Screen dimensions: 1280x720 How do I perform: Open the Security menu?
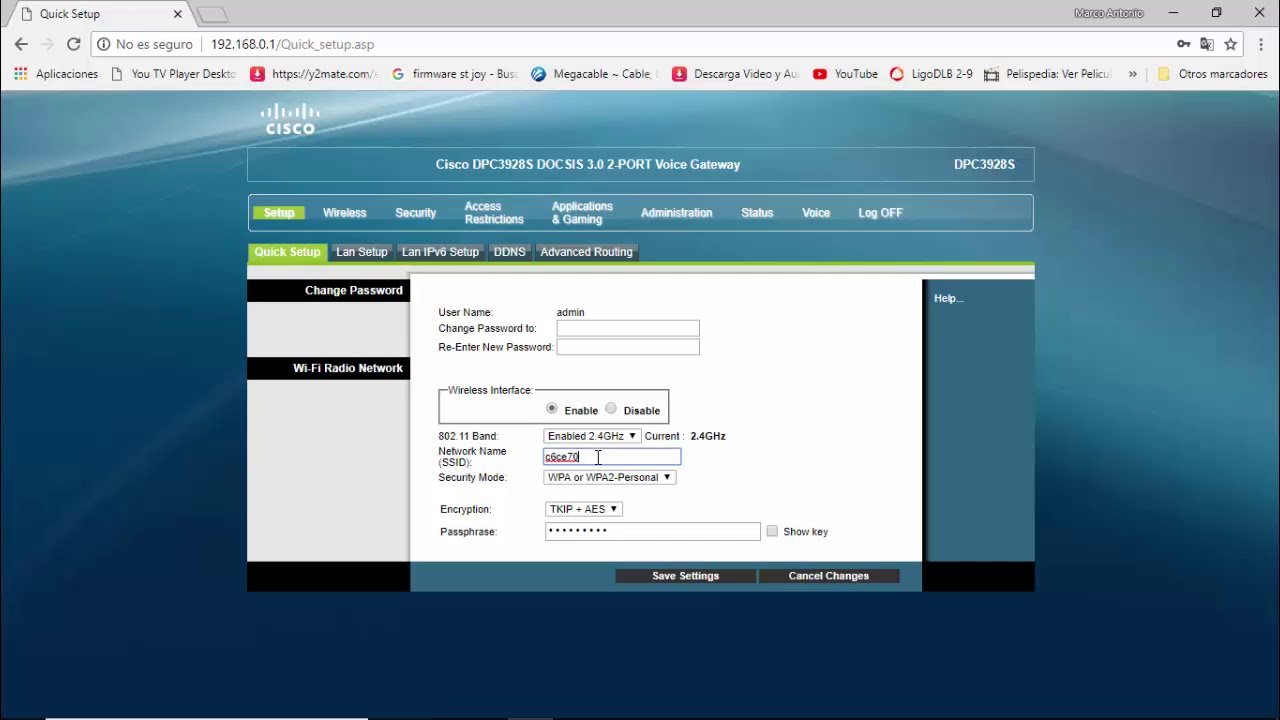416,213
